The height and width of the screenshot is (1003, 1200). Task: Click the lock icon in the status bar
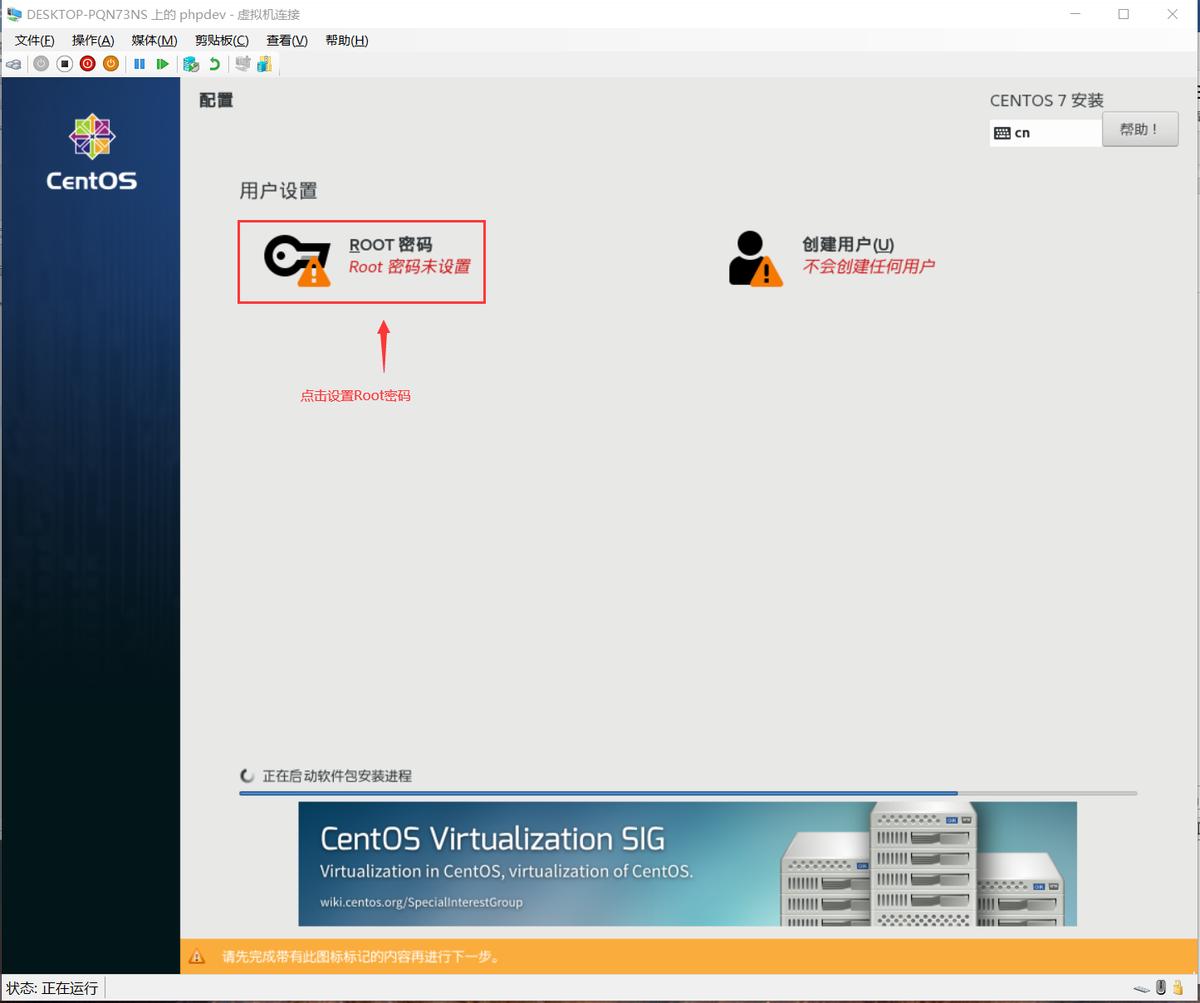(x=1178, y=988)
